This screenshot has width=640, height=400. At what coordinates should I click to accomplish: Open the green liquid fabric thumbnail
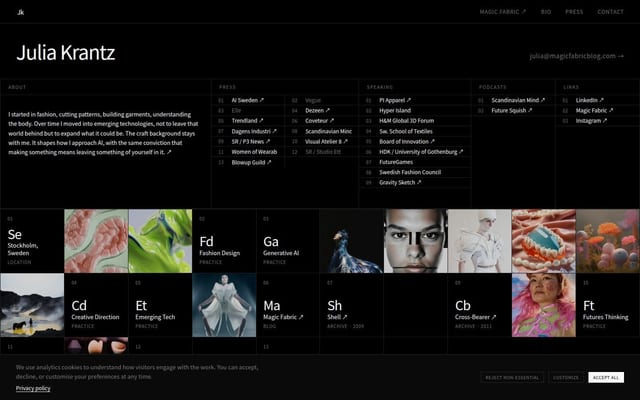[160, 241]
